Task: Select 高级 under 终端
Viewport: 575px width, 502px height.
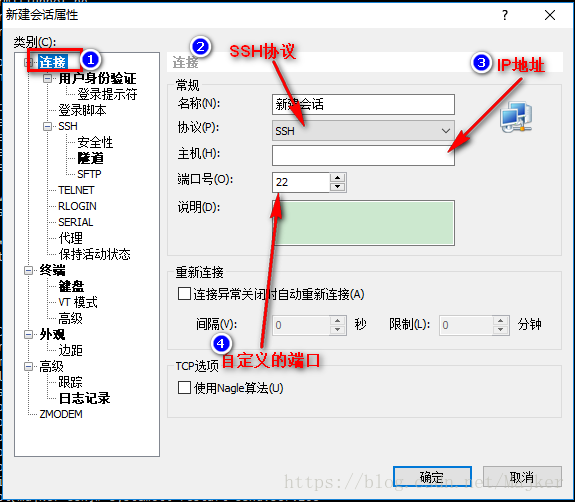Action: pos(70,318)
